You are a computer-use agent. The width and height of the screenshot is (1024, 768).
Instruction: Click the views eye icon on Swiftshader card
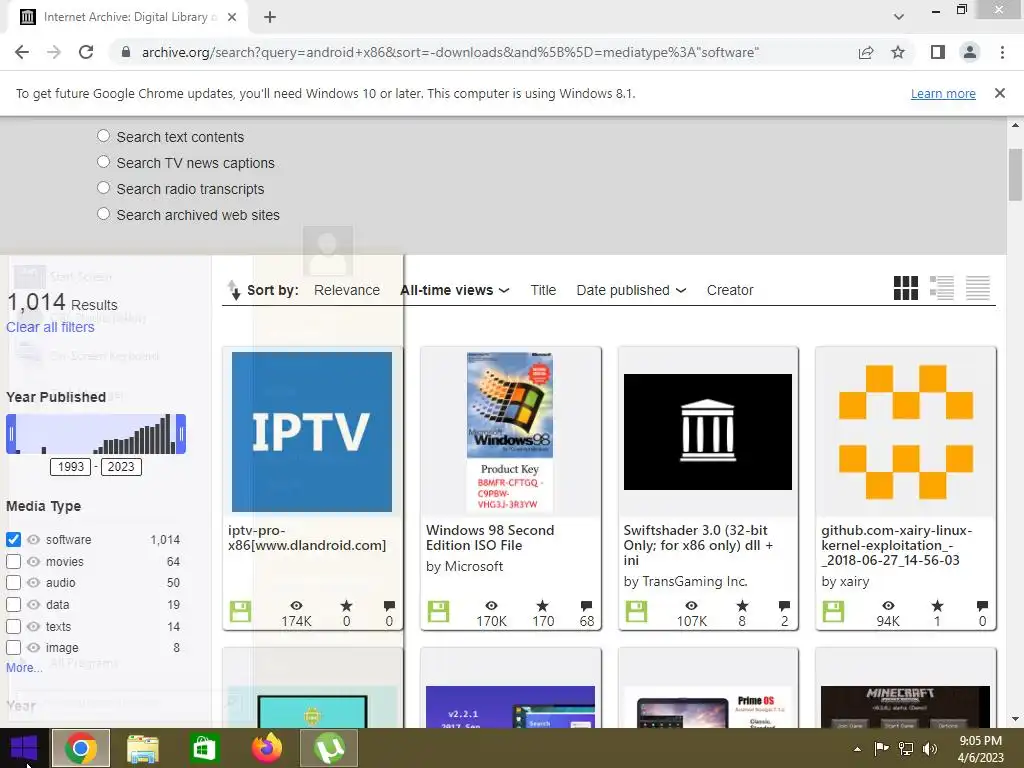pyautogui.click(x=691, y=605)
